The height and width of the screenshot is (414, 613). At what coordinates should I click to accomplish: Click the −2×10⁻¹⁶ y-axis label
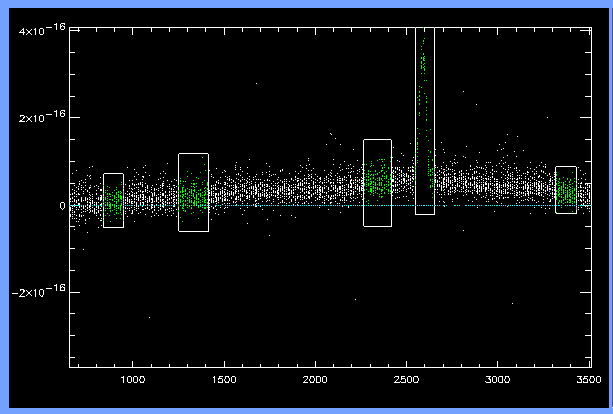pos(38,291)
